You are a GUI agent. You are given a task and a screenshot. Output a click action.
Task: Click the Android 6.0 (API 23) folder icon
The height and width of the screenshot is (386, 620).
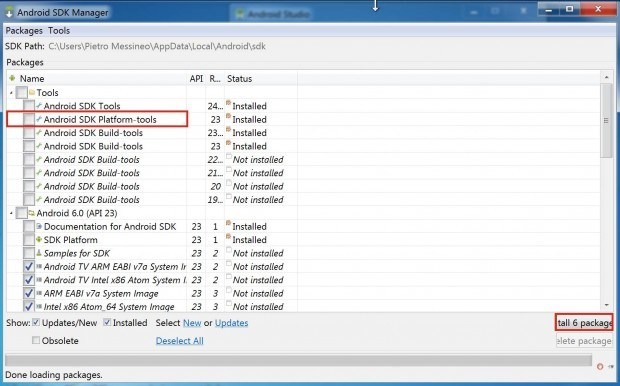pyautogui.click(x=32, y=213)
